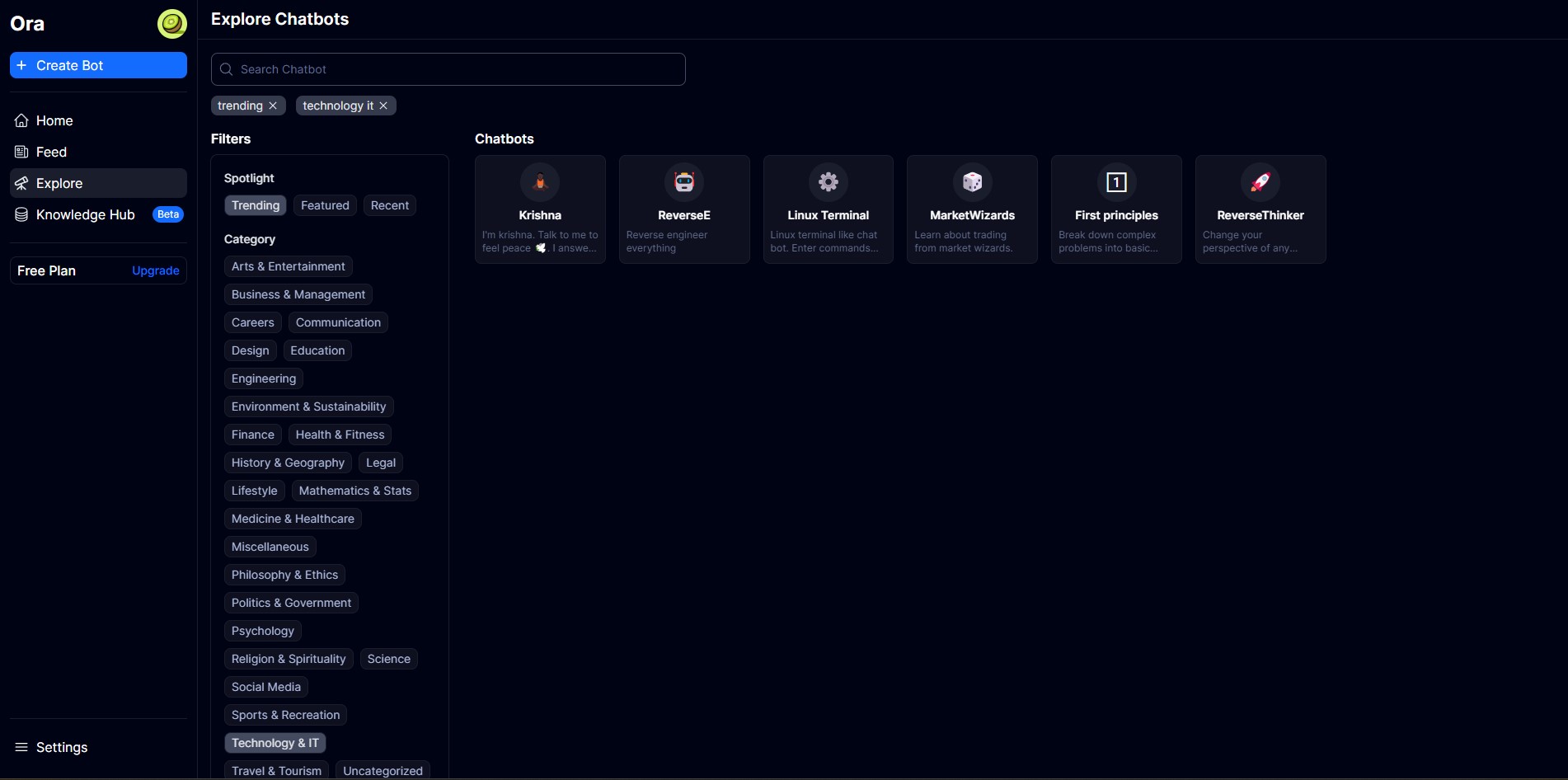
Task: Click the Ora logo text
Action: coord(27,24)
